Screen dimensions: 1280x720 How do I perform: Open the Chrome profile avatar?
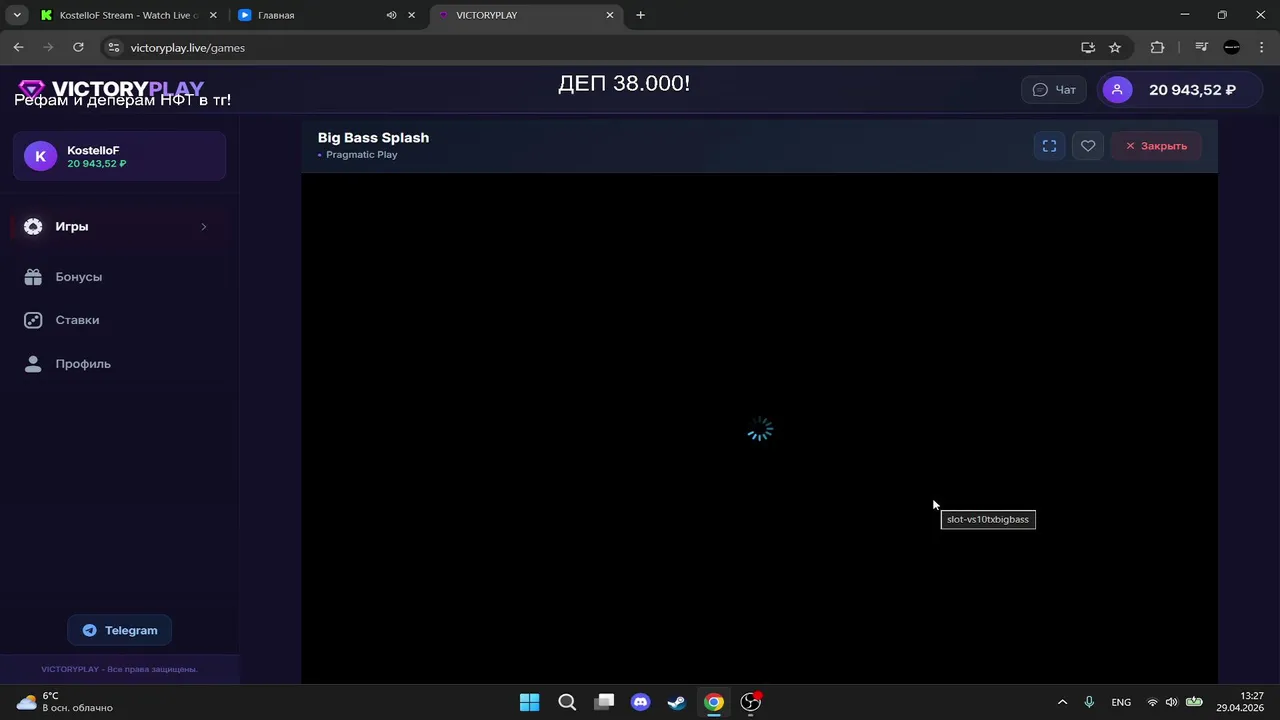pos(1232,47)
